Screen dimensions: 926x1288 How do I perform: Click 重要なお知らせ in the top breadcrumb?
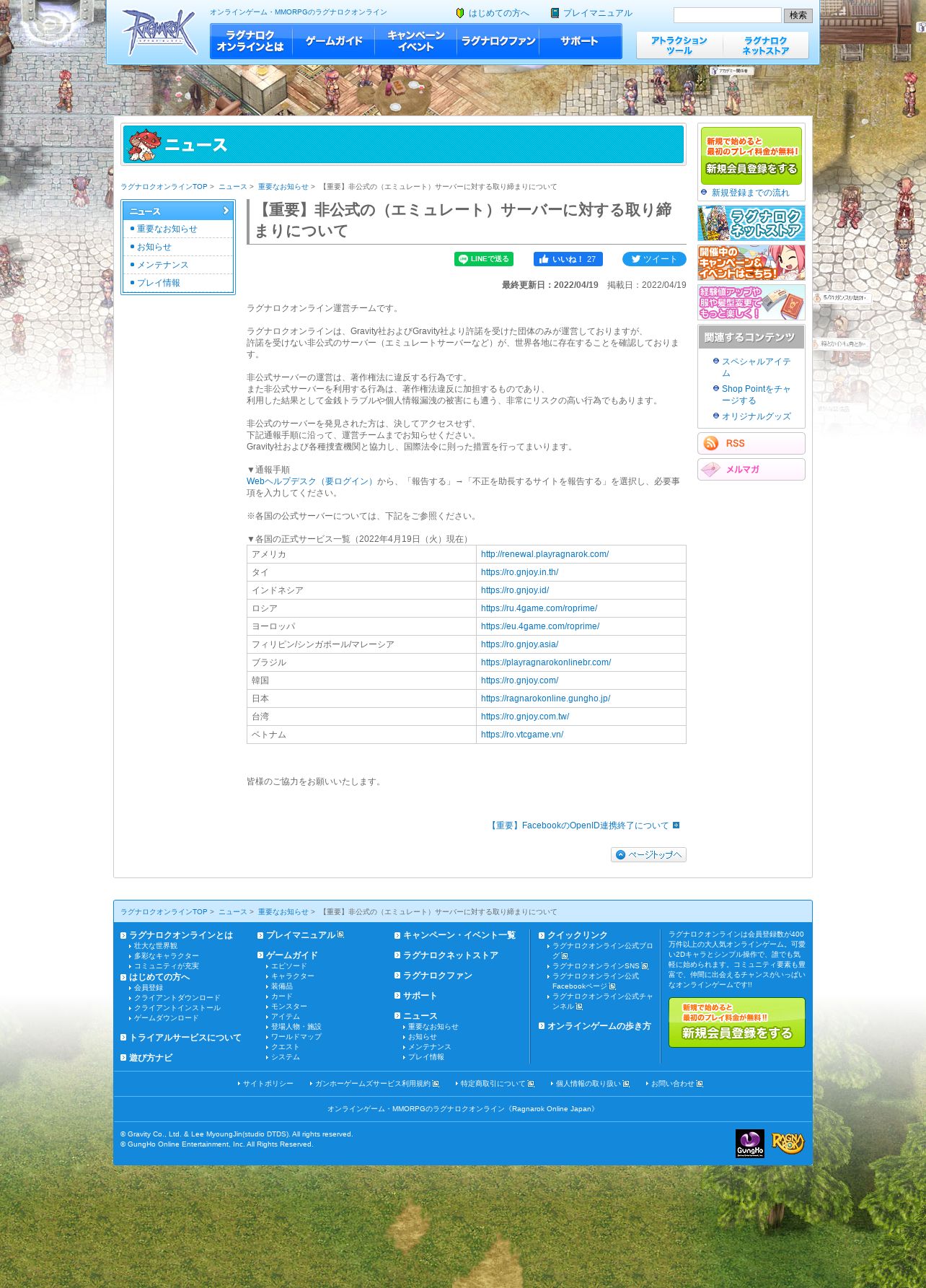[x=283, y=187]
